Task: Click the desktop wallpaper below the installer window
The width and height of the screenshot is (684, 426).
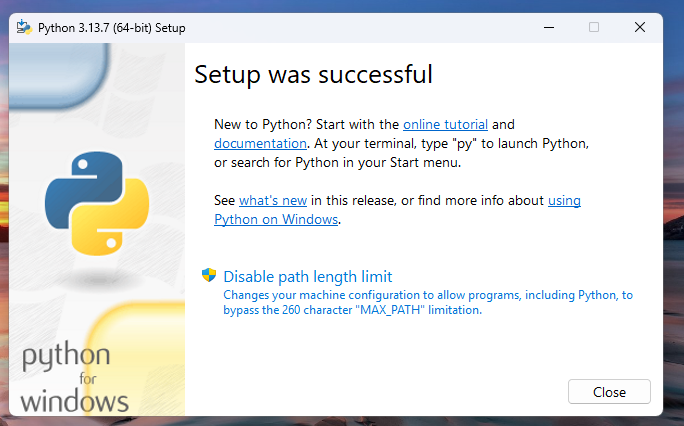Action: point(340,420)
